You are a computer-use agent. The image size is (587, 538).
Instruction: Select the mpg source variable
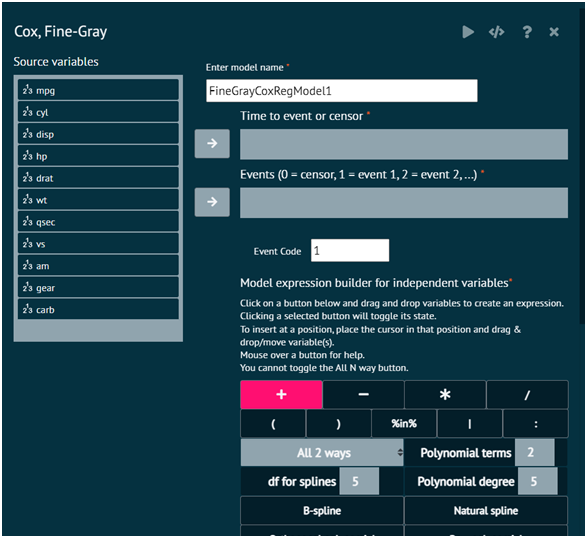pyautogui.click(x=98, y=90)
